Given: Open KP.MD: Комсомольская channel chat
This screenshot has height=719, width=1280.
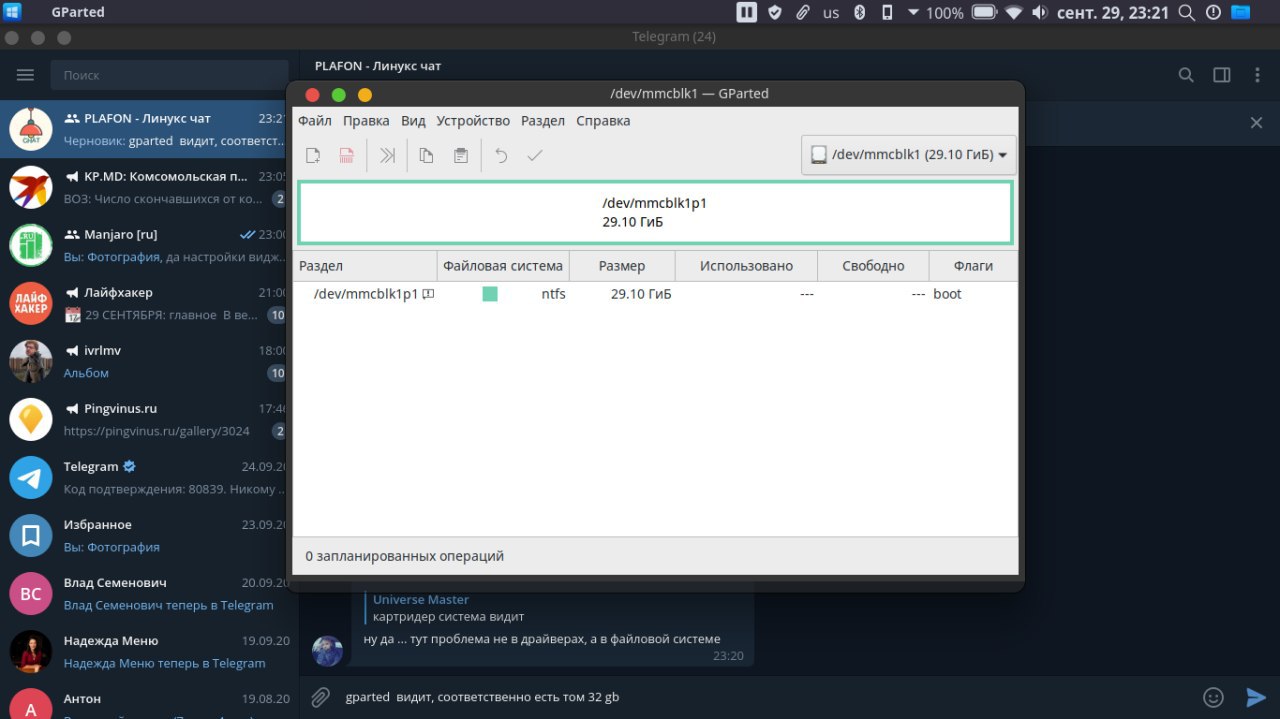Looking at the screenshot, I should pyautogui.click(x=144, y=187).
